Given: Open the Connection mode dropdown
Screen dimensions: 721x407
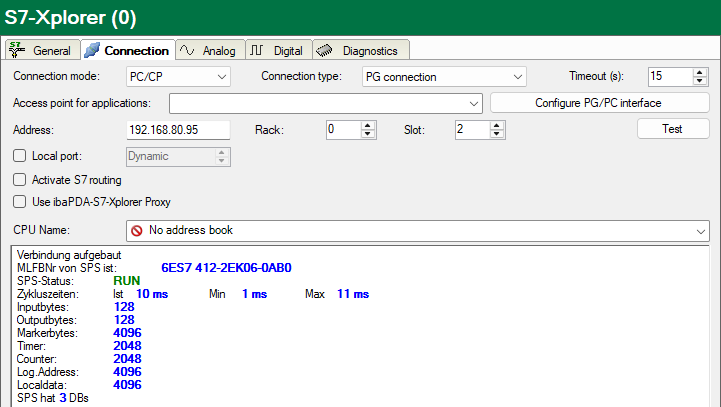Looking at the screenshot, I should 222,77.
